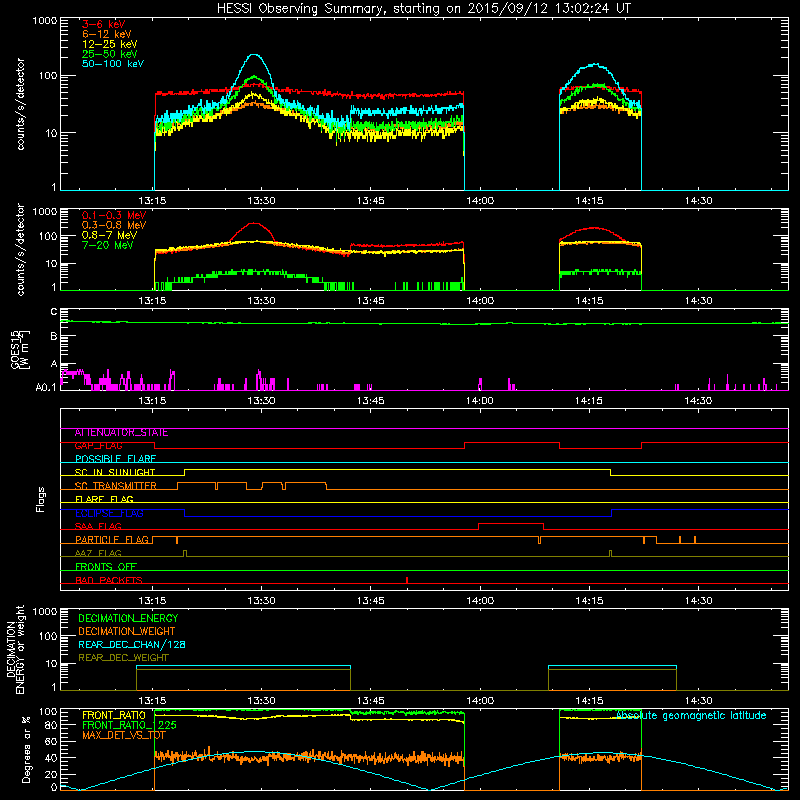Click the Degrees or % axis title
This screenshot has height=800, width=800.
pos(26,750)
